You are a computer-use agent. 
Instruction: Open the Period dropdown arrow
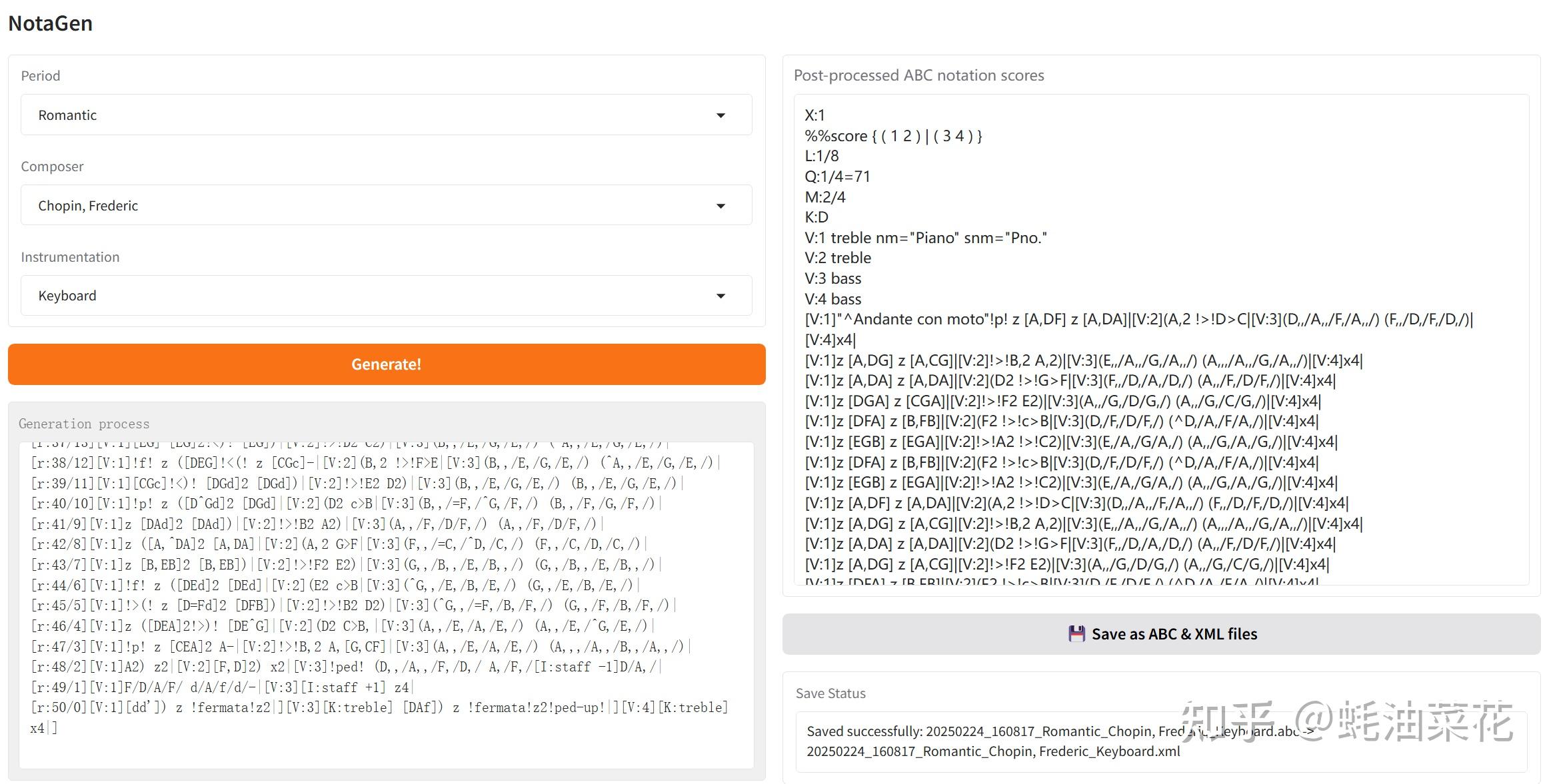(x=721, y=115)
